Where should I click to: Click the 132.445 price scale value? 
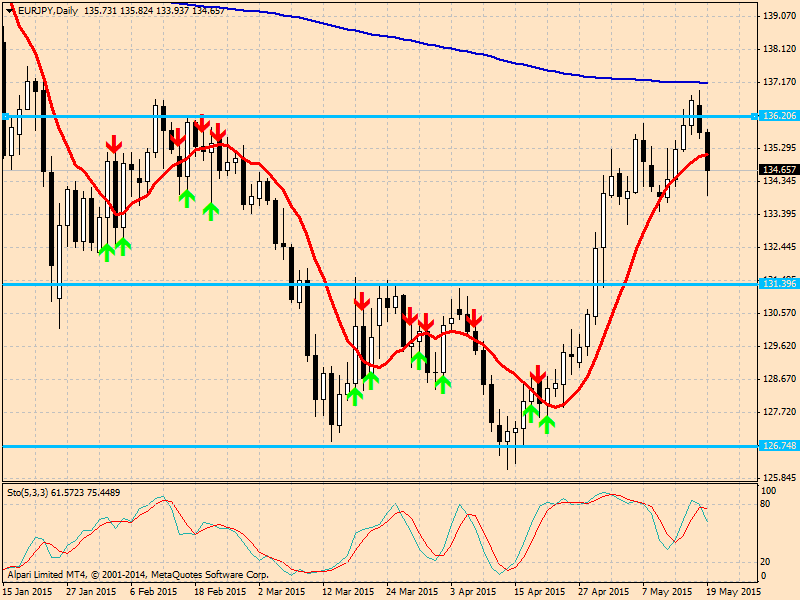point(779,247)
